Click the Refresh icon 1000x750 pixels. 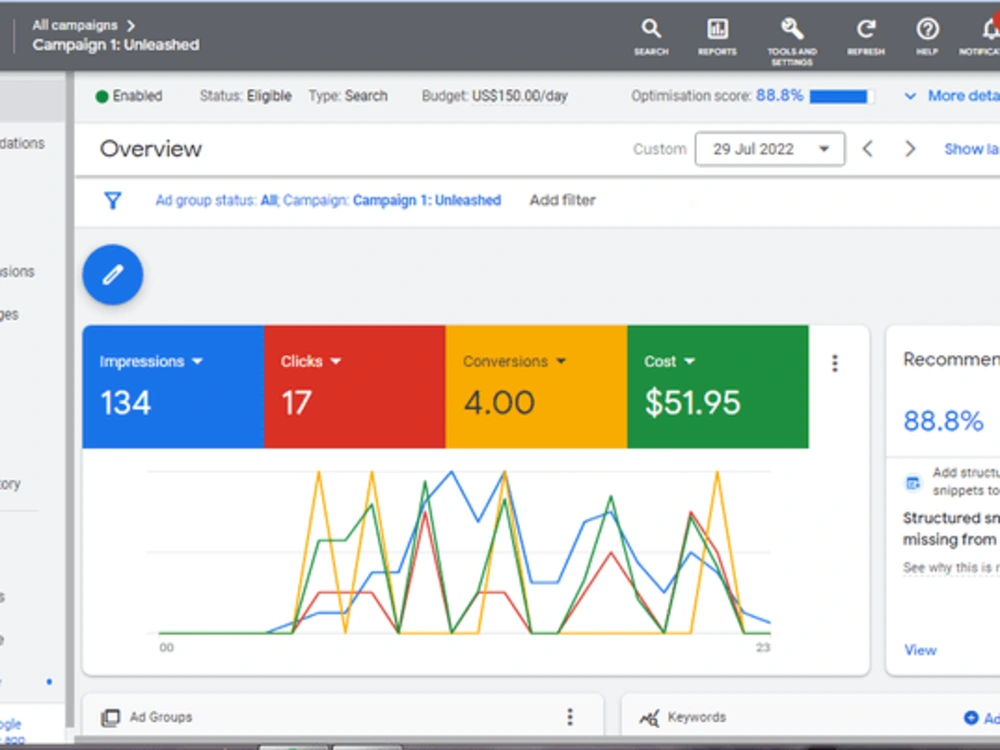(x=865, y=29)
